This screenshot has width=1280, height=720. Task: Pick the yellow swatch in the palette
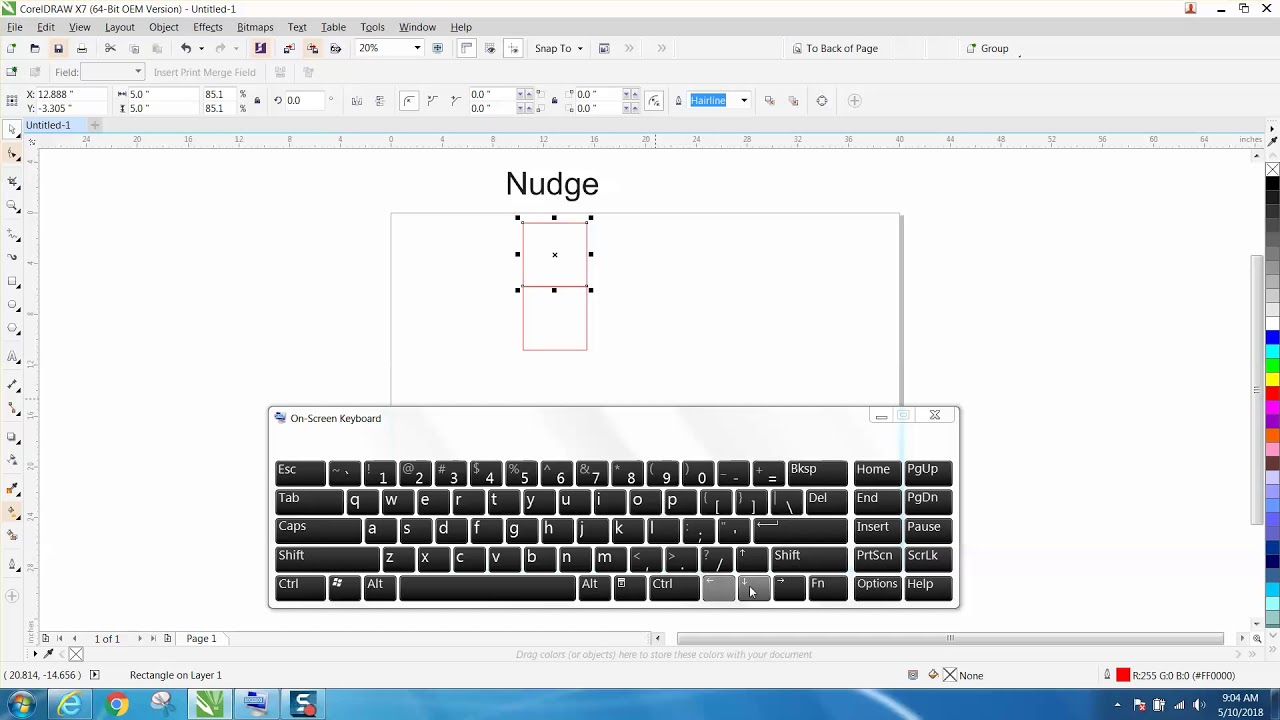point(1272,379)
